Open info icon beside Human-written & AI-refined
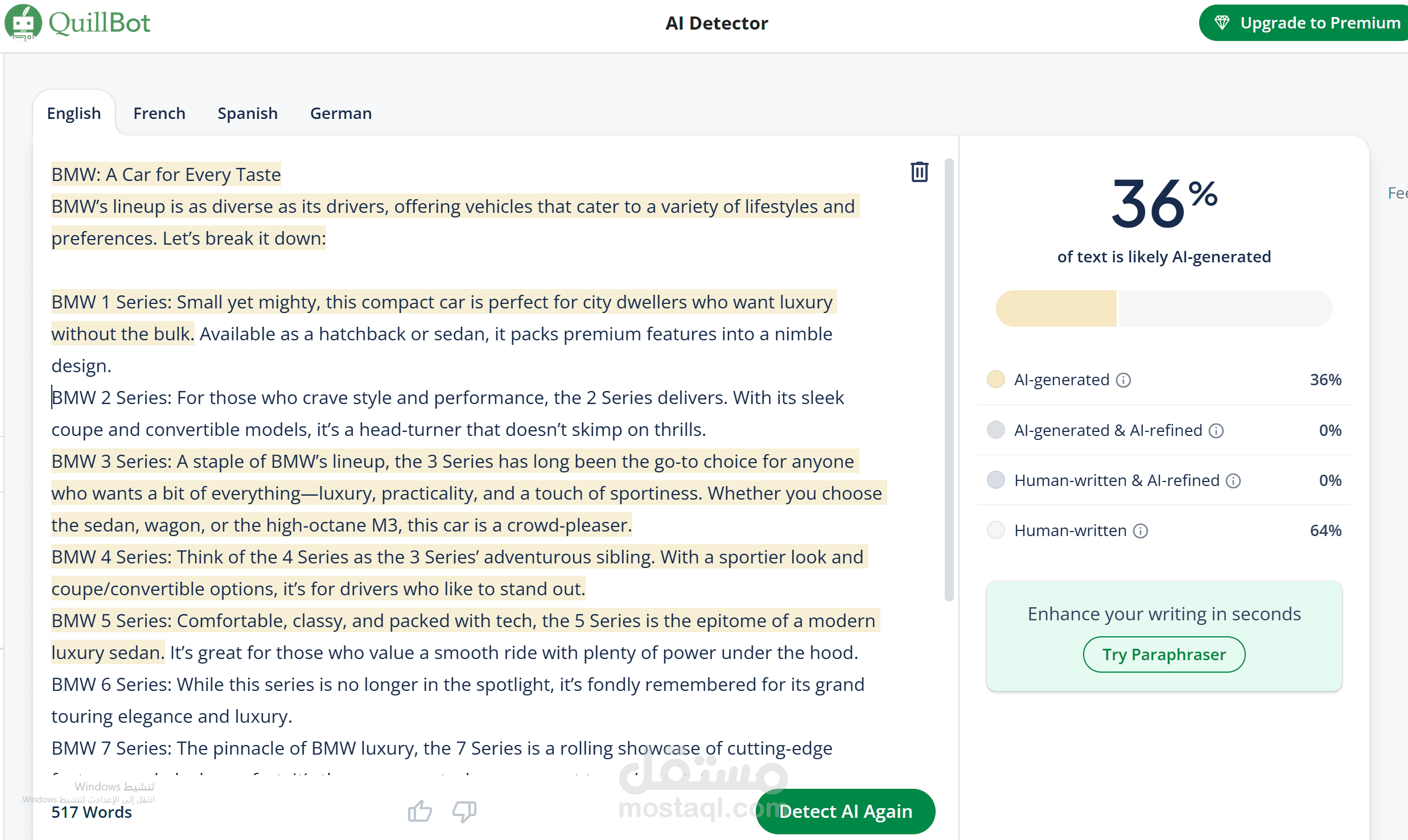The width and height of the screenshot is (1408, 840). (x=1233, y=481)
